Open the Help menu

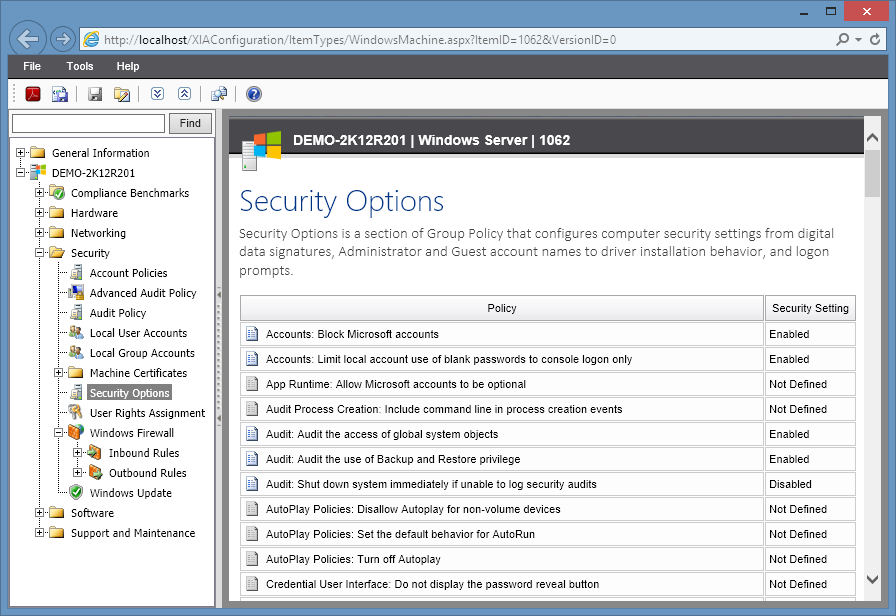pos(127,66)
